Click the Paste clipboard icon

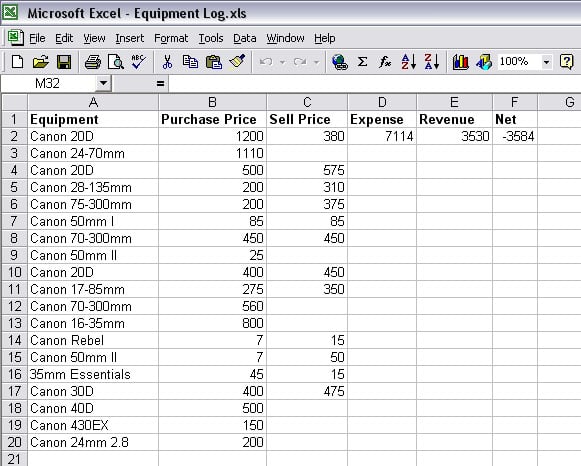(x=214, y=61)
